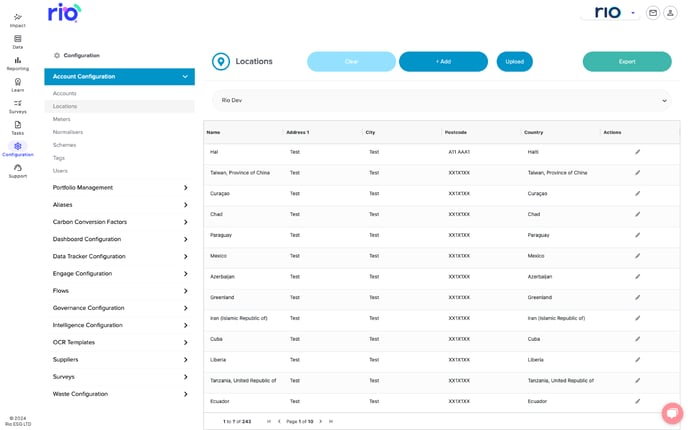
Task: Open the Learn section icon
Action: [18, 85]
